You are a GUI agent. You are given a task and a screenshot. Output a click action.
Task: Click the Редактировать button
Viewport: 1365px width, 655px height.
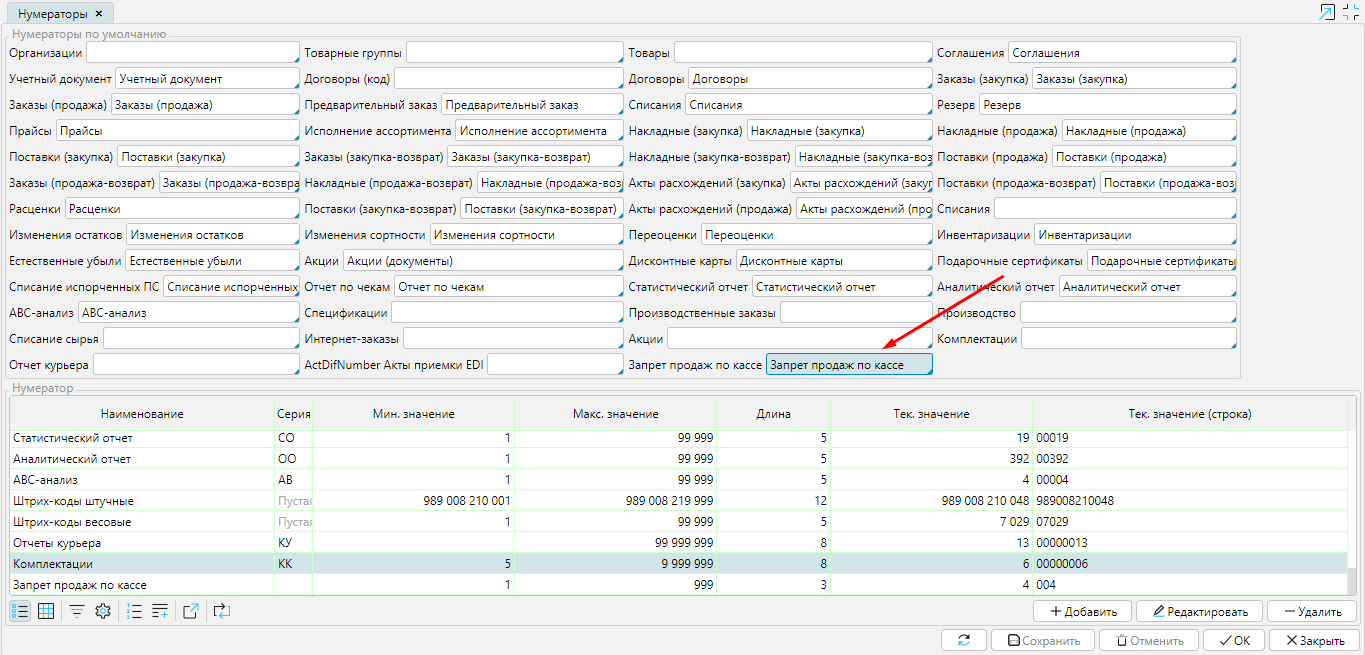click(x=1199, y=611)
